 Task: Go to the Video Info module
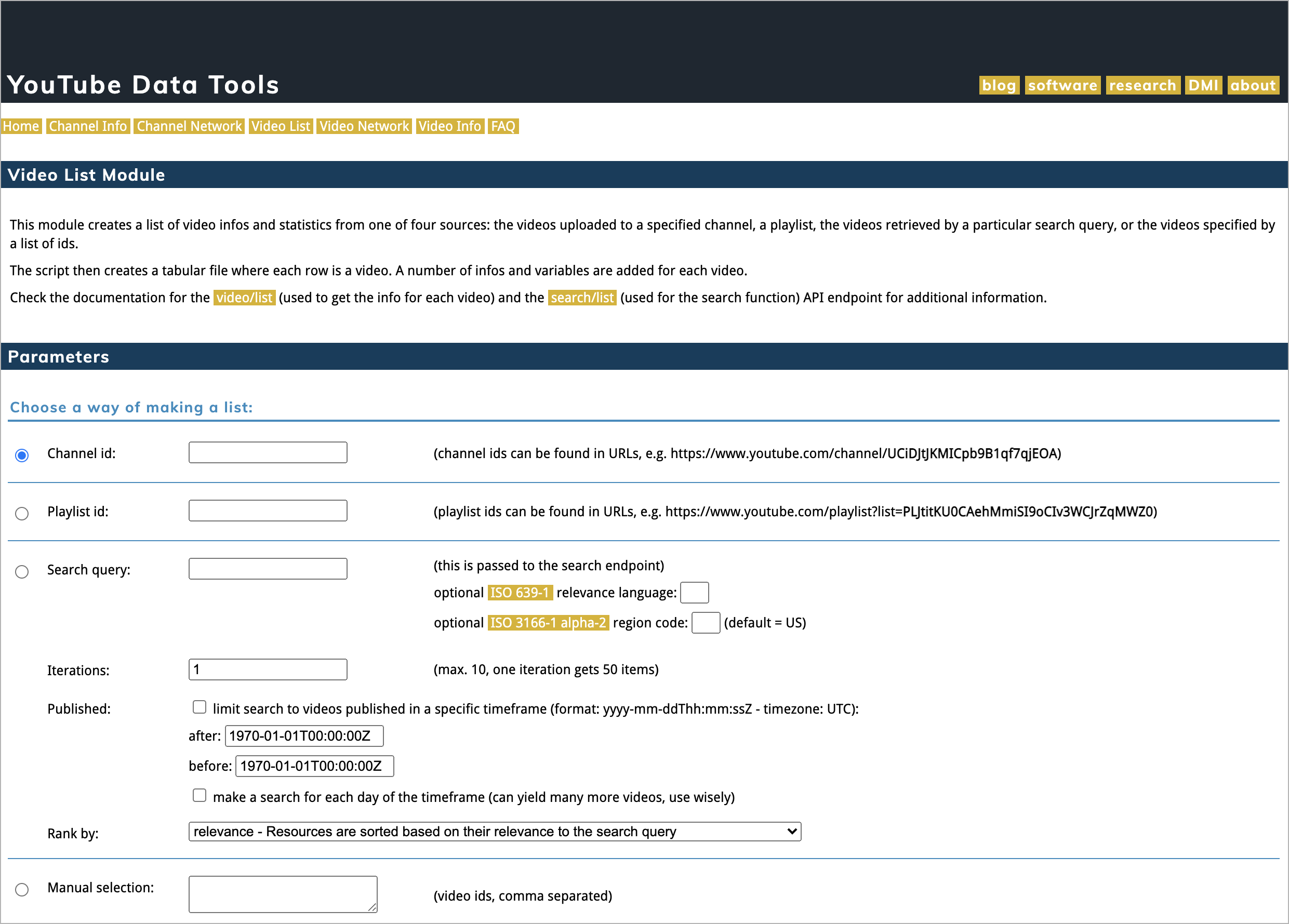pos(449,126)
